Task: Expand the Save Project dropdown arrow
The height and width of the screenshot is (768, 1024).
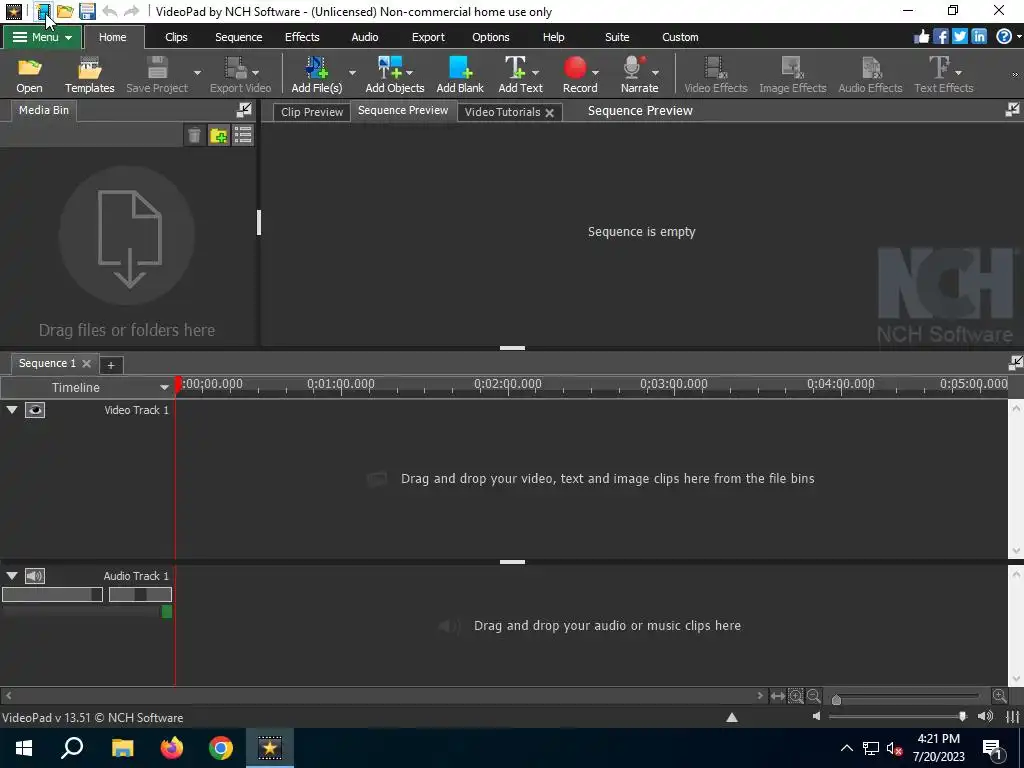Action: click(x=197, y=72)
